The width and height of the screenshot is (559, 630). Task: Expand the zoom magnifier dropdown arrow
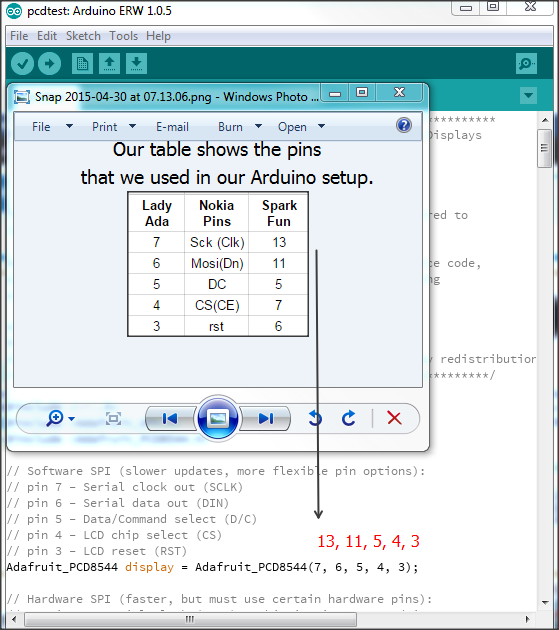[x=72, y=419]
